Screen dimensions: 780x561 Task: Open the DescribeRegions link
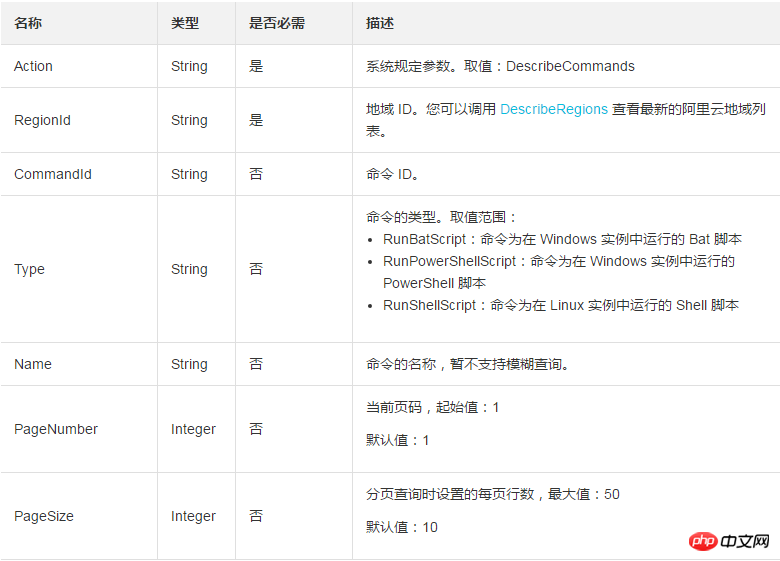coord(554,109)
